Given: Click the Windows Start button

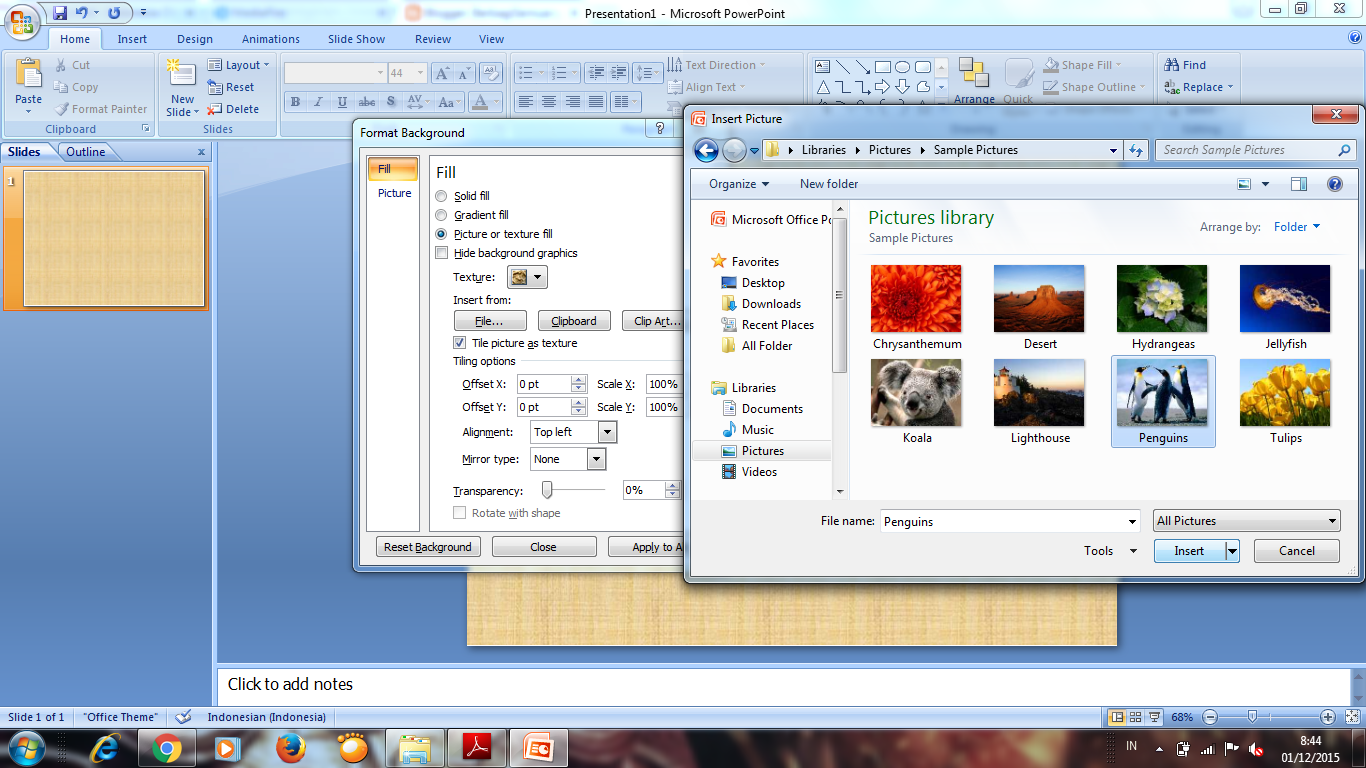Looking at the screenshot, I should 26,747.
